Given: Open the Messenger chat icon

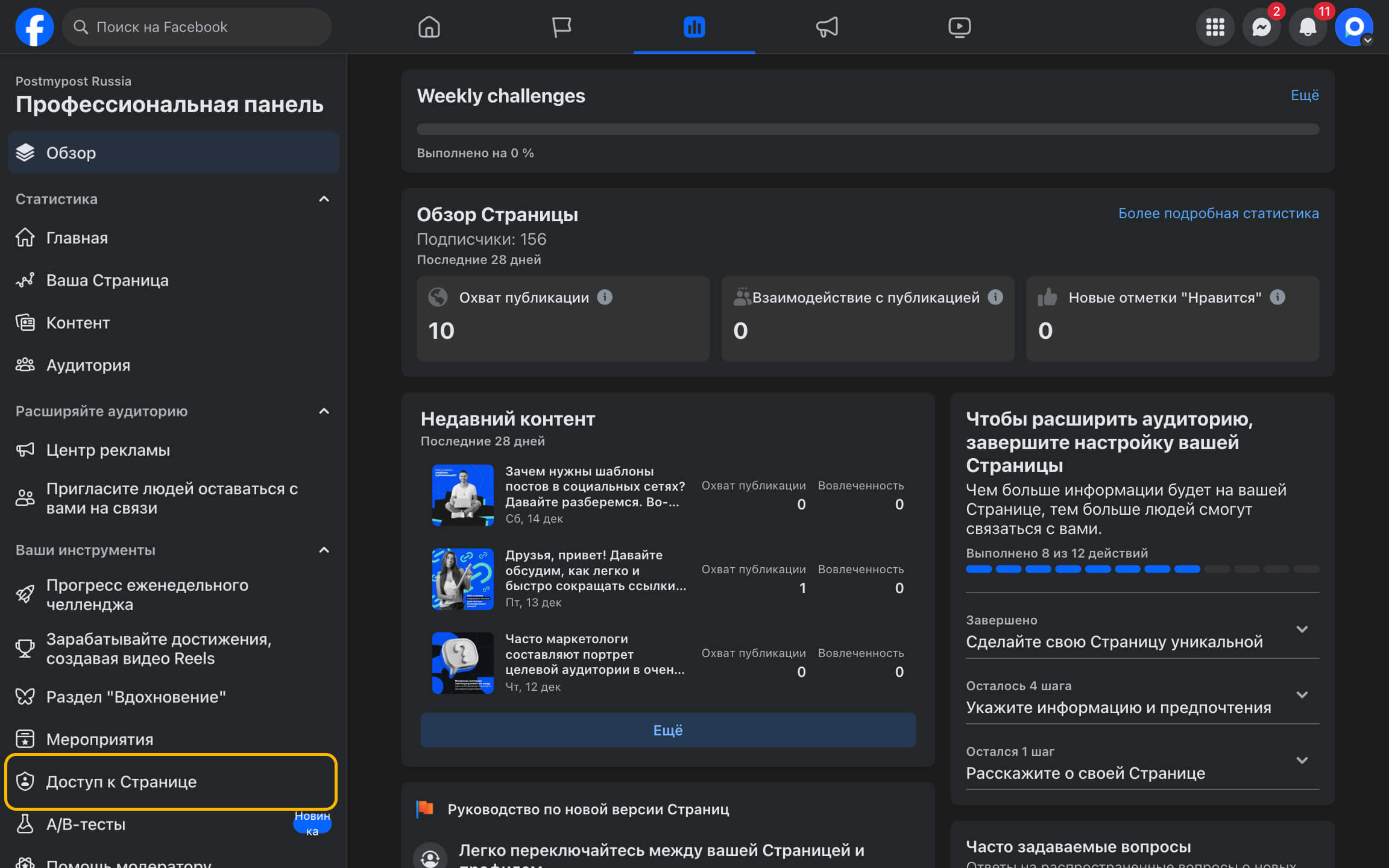Looking at the screenshot, I should point(1261,27).
